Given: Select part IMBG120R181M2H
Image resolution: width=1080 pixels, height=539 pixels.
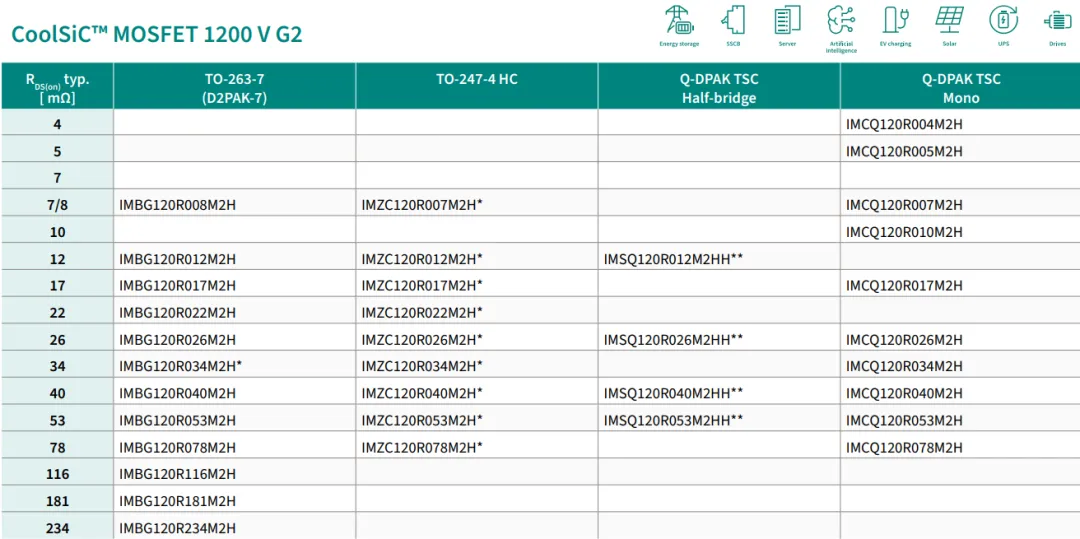Looking at the screenshot, I should [178, 501].
